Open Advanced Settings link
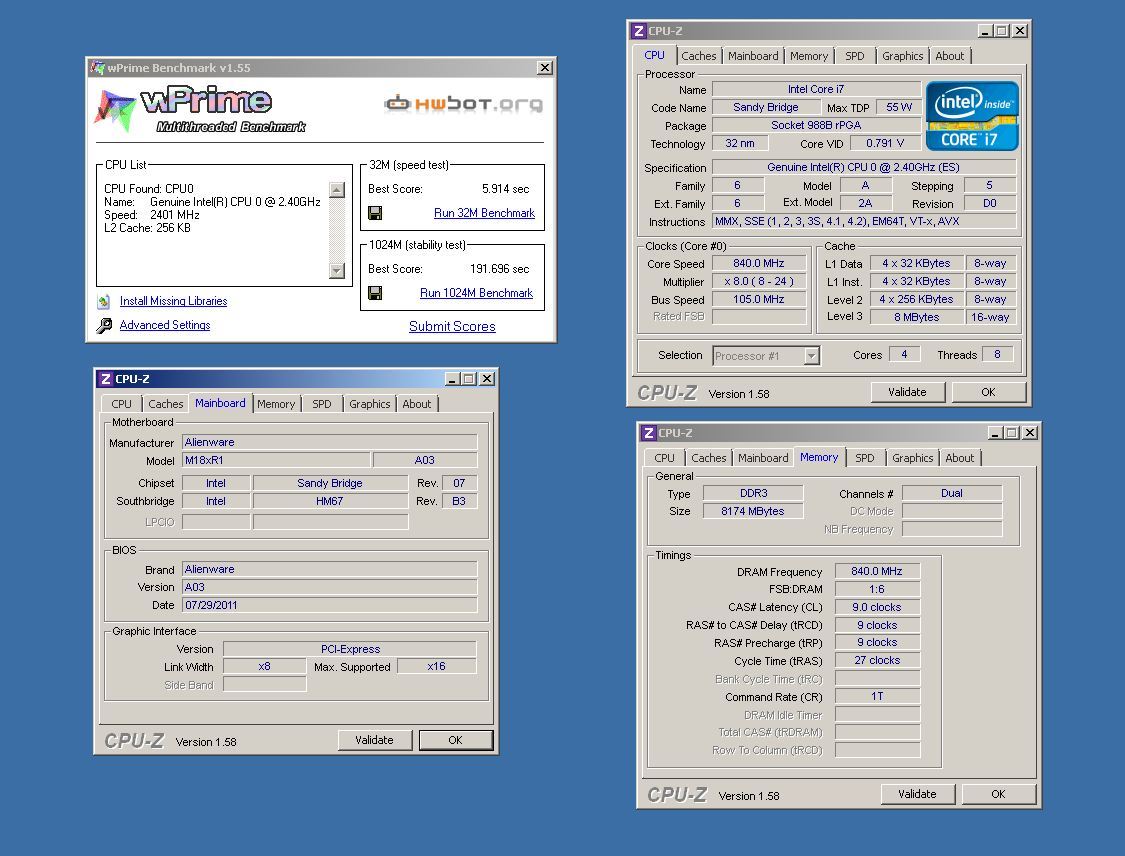This screenshot has height=856, width=1125. [x=165, y=325]
